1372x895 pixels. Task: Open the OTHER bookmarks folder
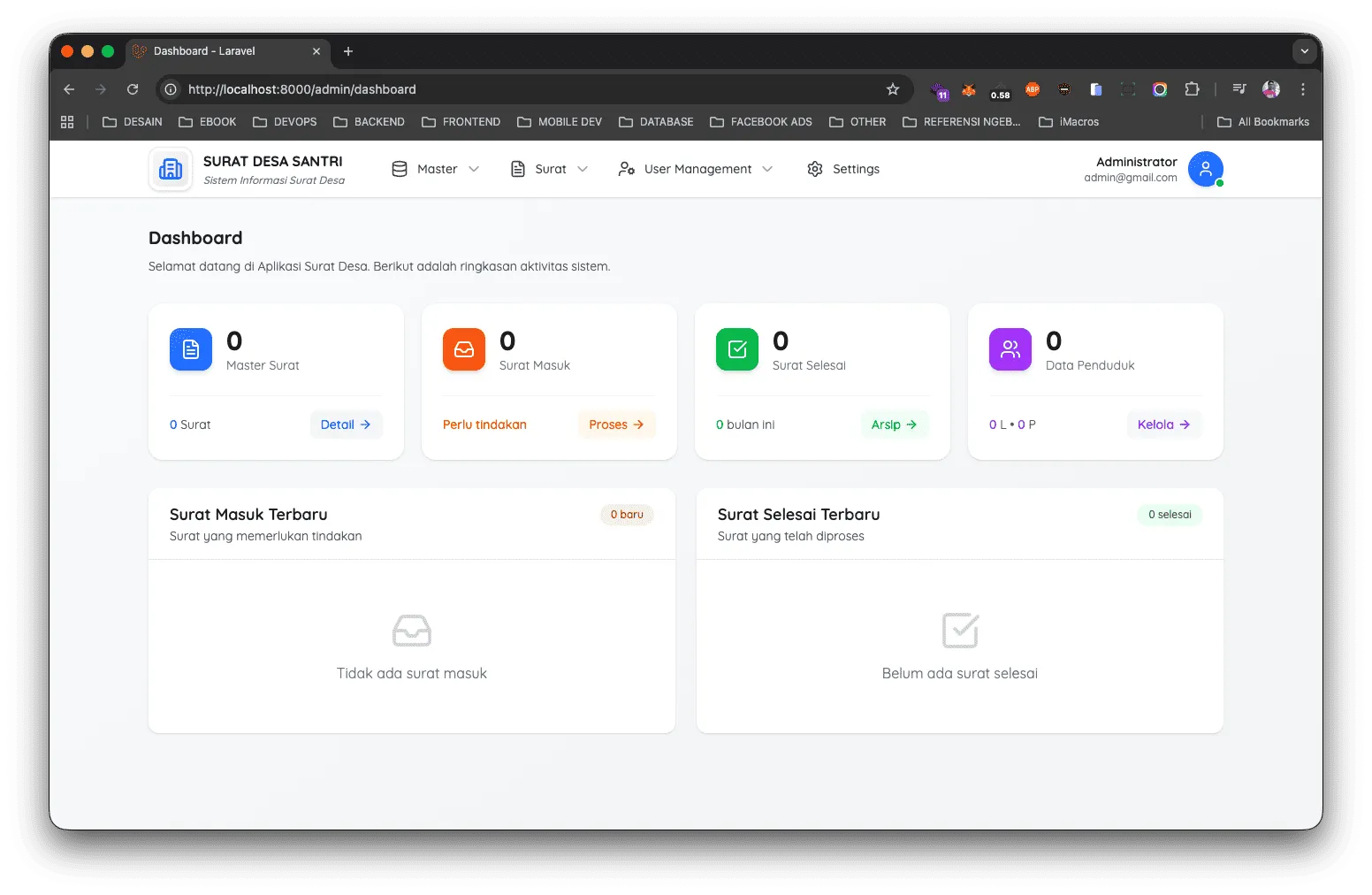tap(857, 122)
